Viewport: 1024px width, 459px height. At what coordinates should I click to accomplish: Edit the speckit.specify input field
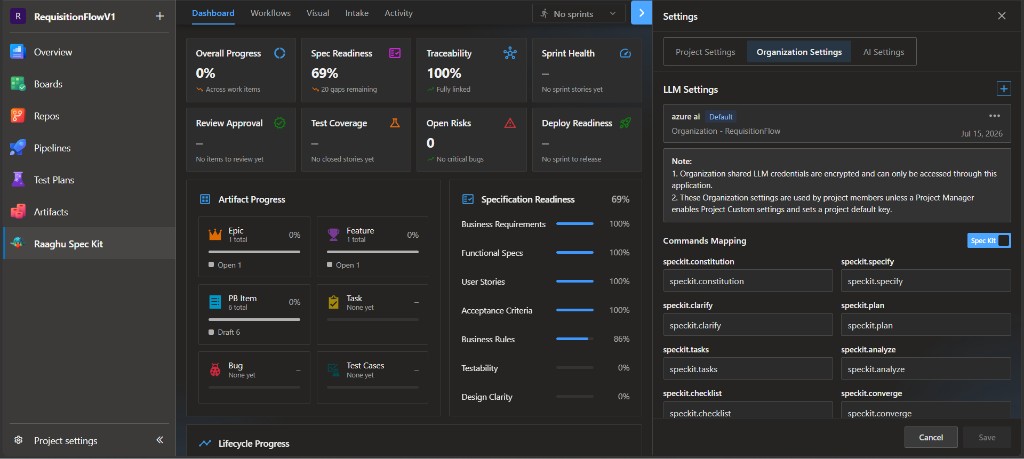[925, 281]
